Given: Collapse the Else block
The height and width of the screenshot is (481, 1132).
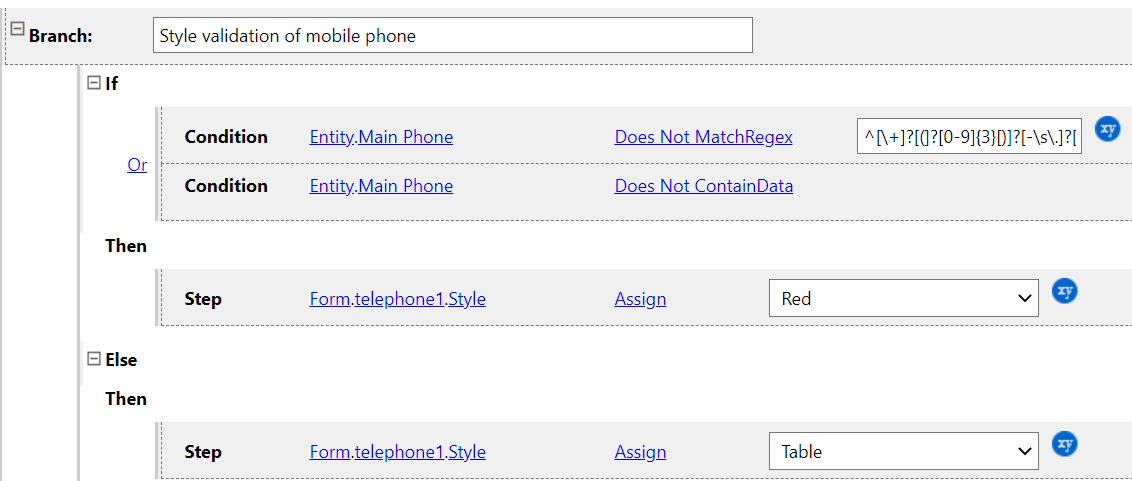Looking at the screenshot, I should pos(94,359).
